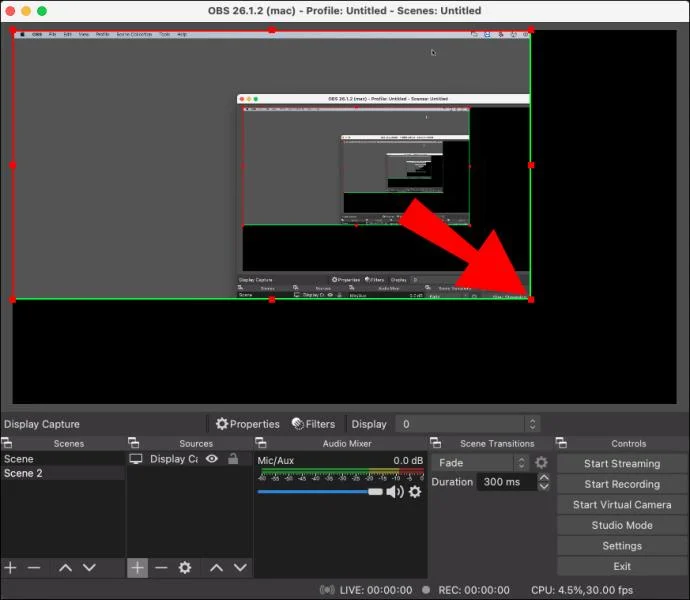Move the source up in Sources list

tap(217, 567)
